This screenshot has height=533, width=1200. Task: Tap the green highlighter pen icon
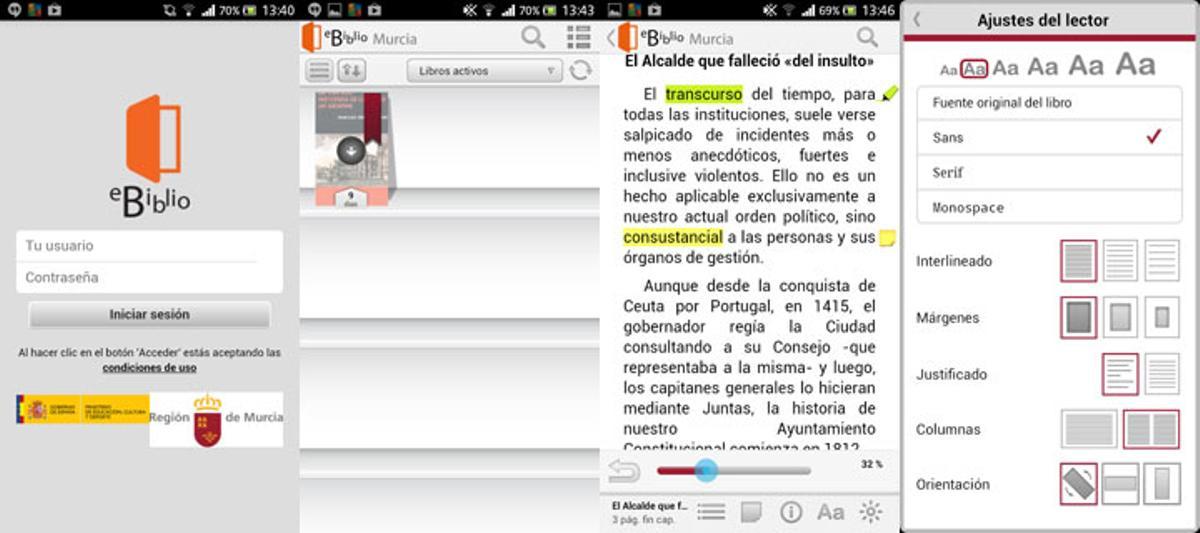(888, 94)
